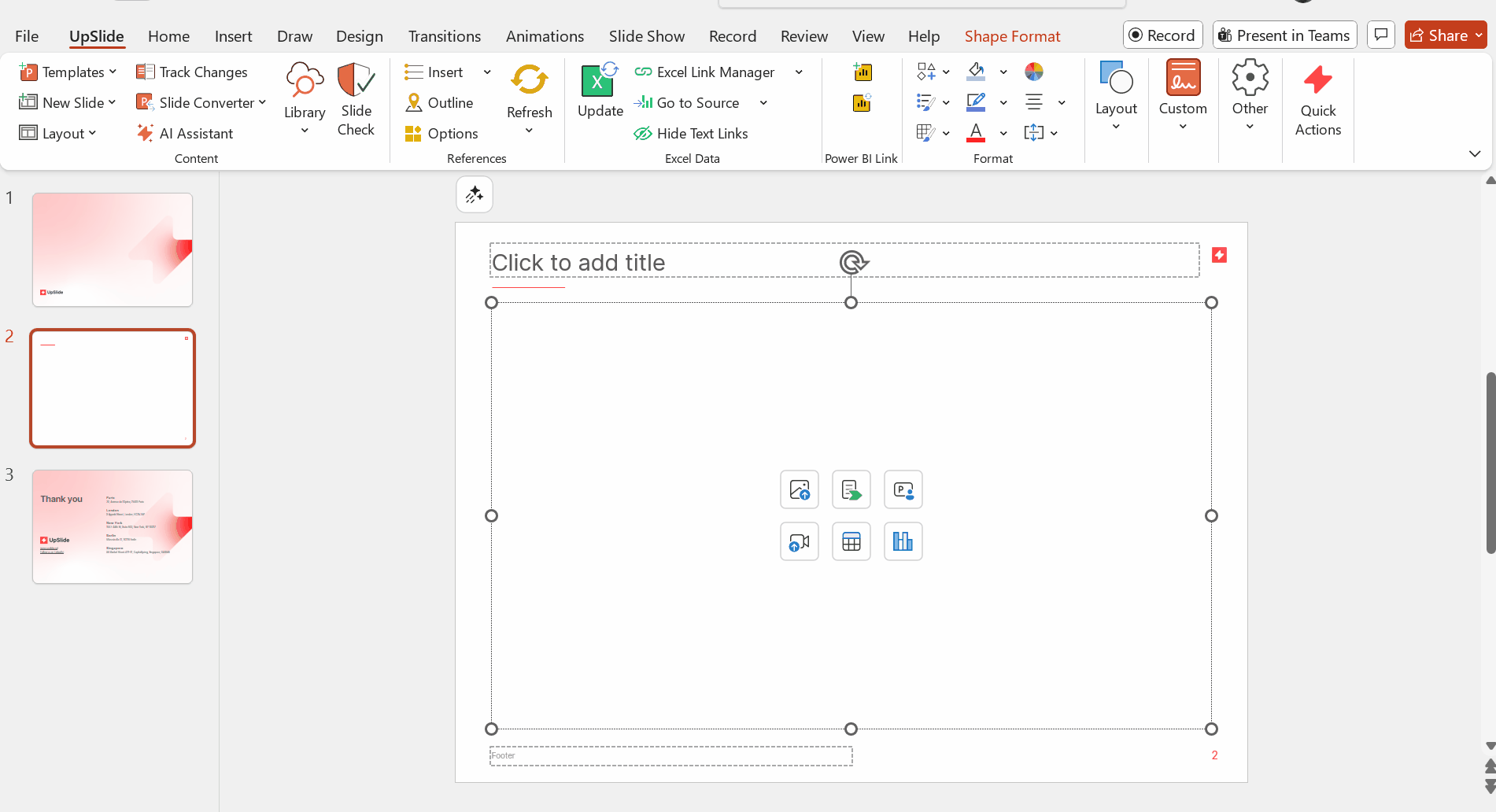Open the AI Assistant
The height and width of the screenshot is (812, 1496).
[185, 134]
